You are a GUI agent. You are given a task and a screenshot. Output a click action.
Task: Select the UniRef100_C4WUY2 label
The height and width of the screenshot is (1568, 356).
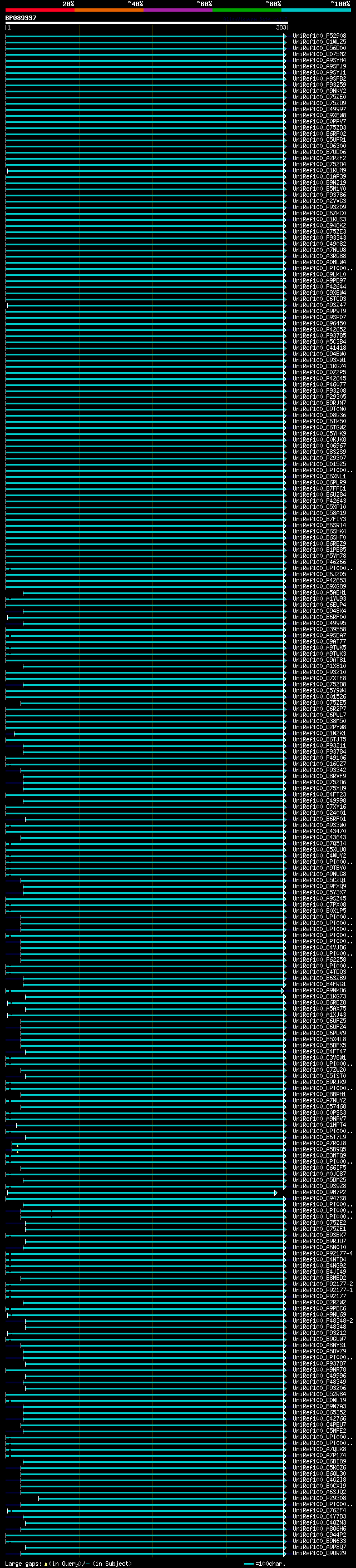point(319,856)
